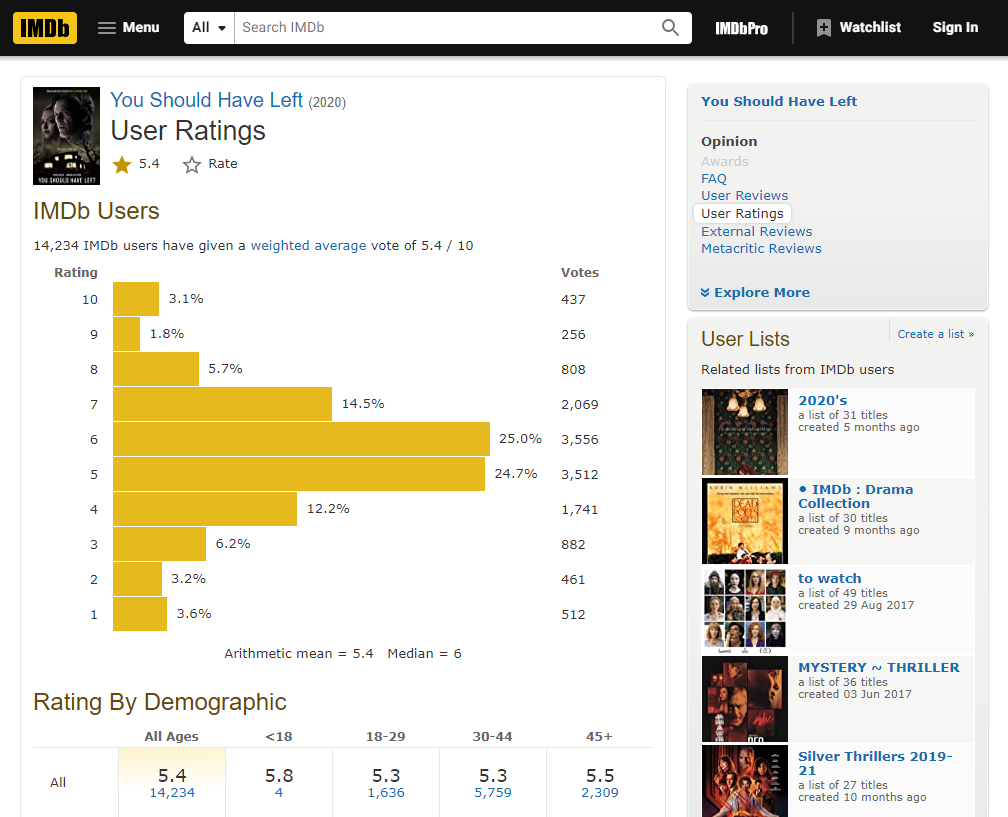
Task: Go to IMDbPro
Action: 741,28
